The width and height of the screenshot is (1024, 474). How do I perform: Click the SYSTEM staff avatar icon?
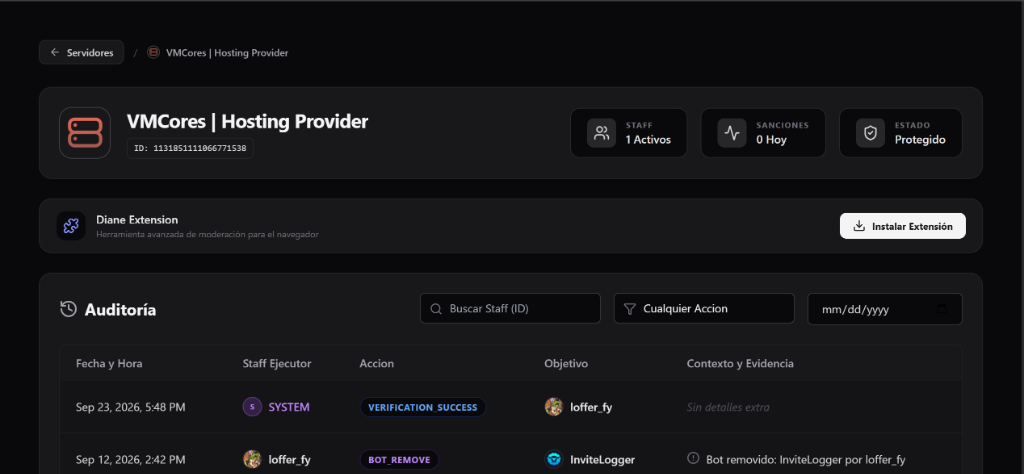point(252,407)
